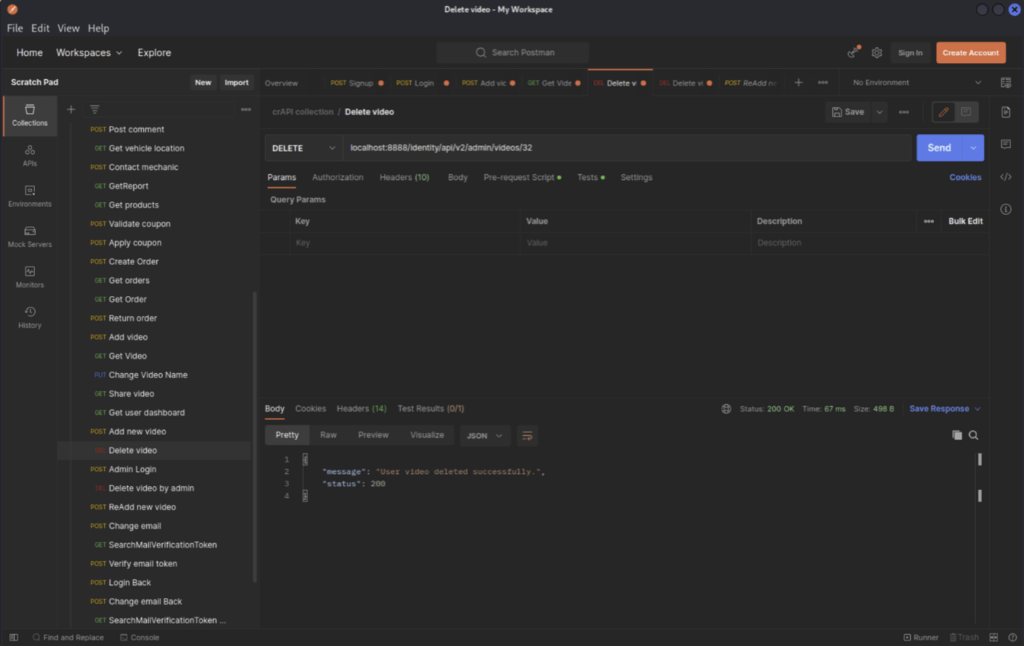This screenshot has width=1024, height=646.
Task: Click the Send button
Action: coord(938,147)
